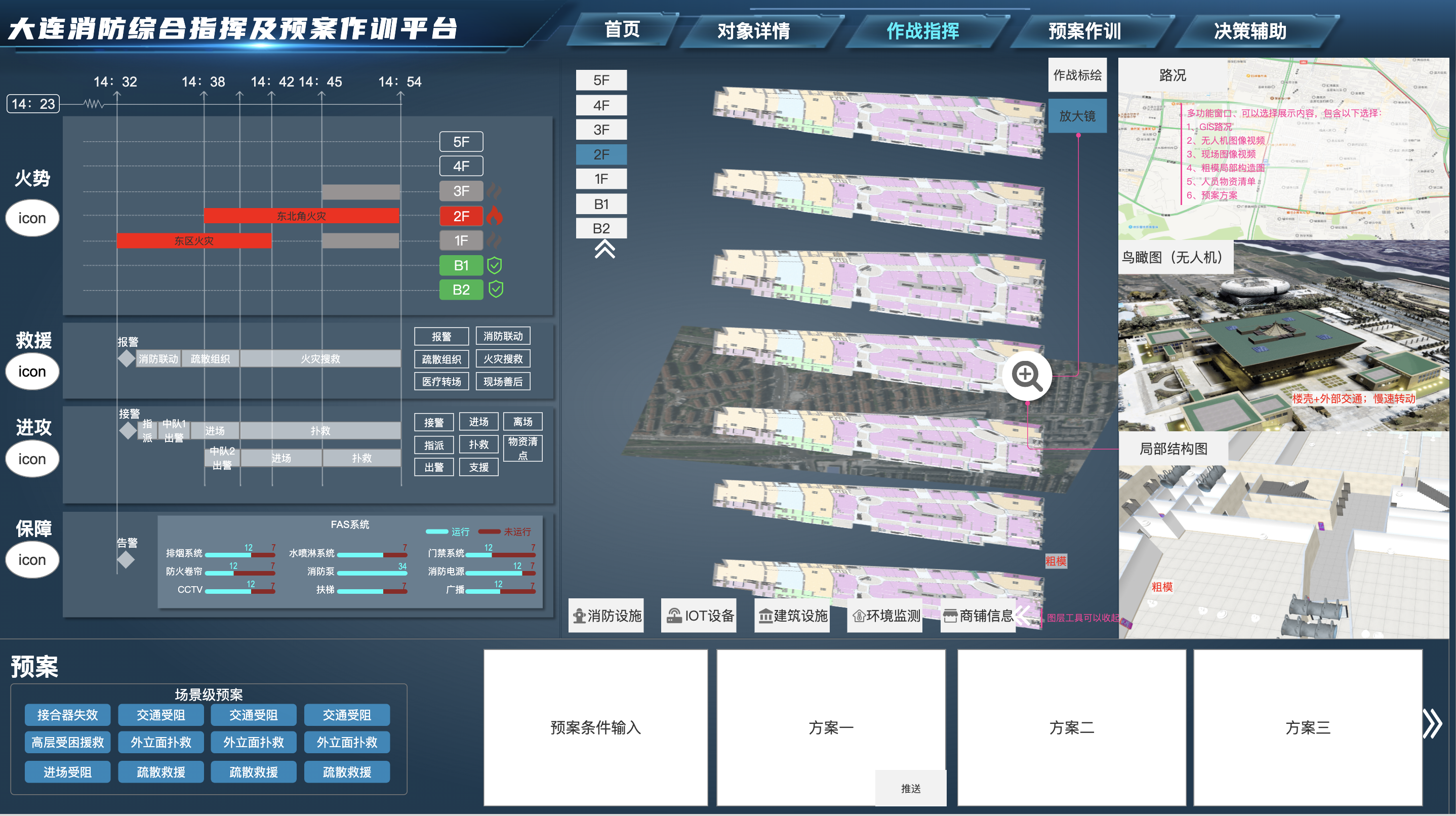The image size is (1456, 816).
Task: Switch to the 预案作训 tab
Action: 1084,30
